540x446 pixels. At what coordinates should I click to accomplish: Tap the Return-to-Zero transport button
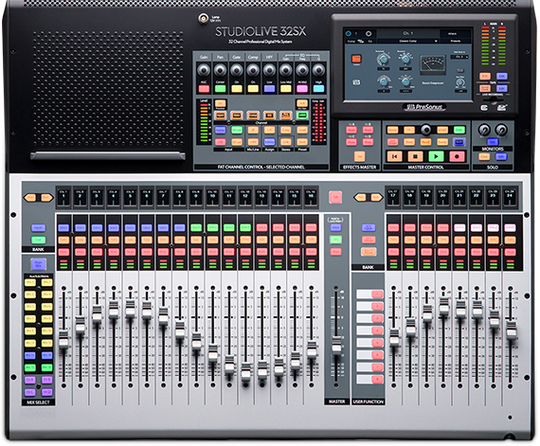click(x=395, y=156)
